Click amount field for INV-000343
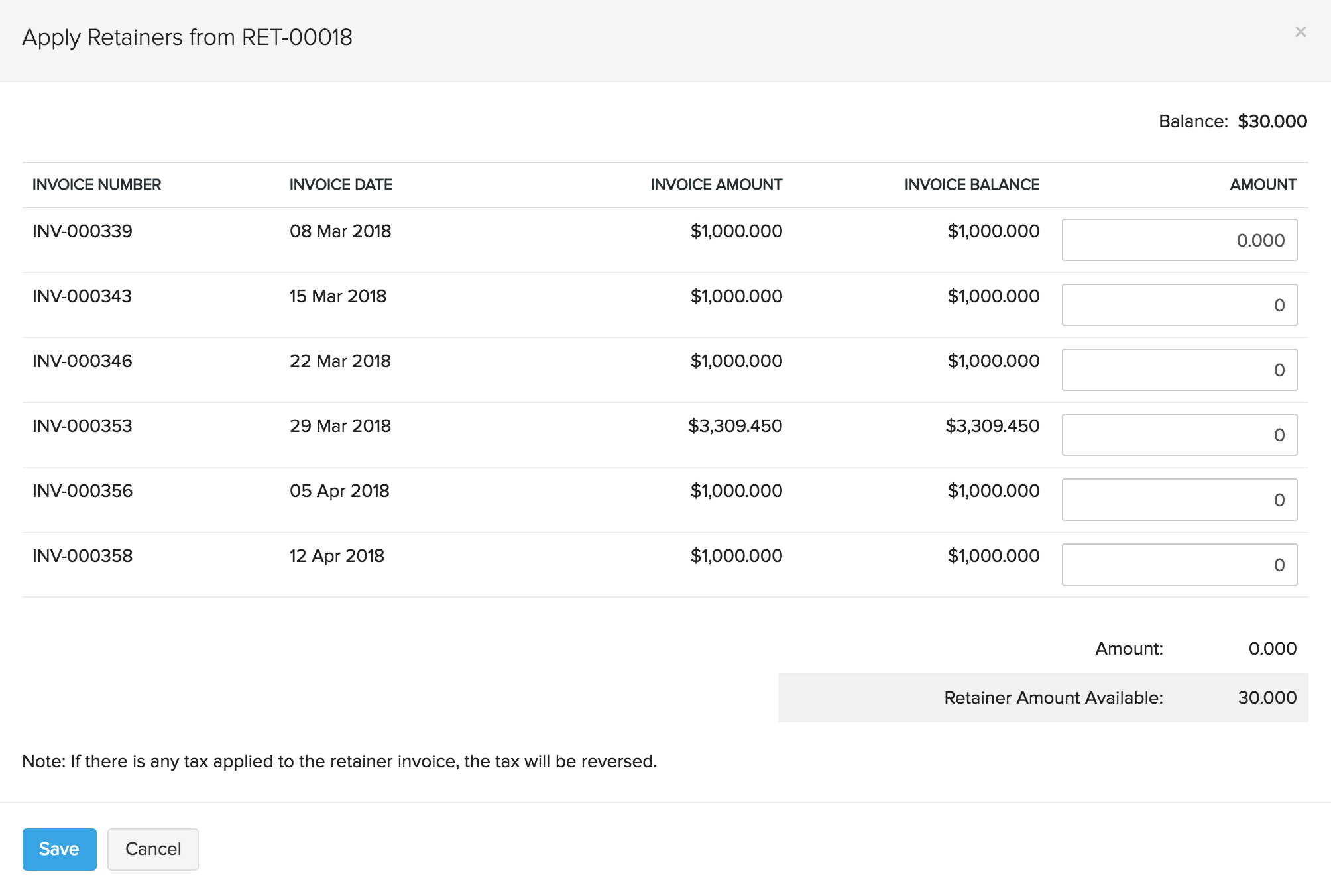 coord(1179,305)
